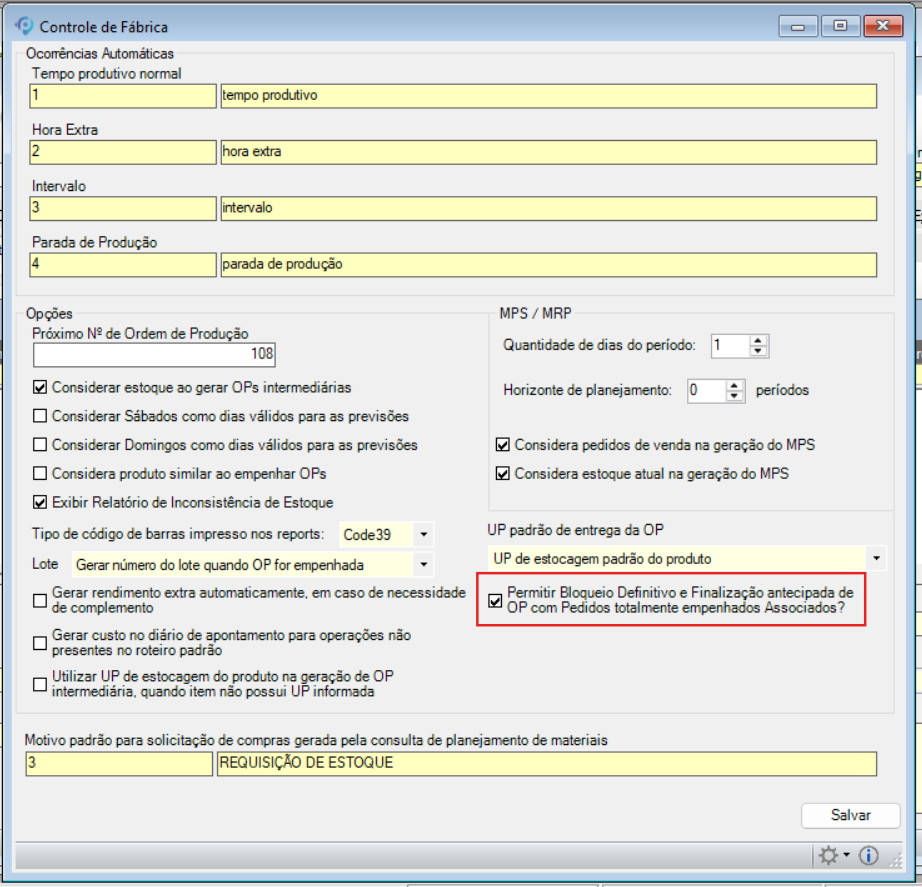Decrease Horizonte de planejamento periods value

point(736,396)
